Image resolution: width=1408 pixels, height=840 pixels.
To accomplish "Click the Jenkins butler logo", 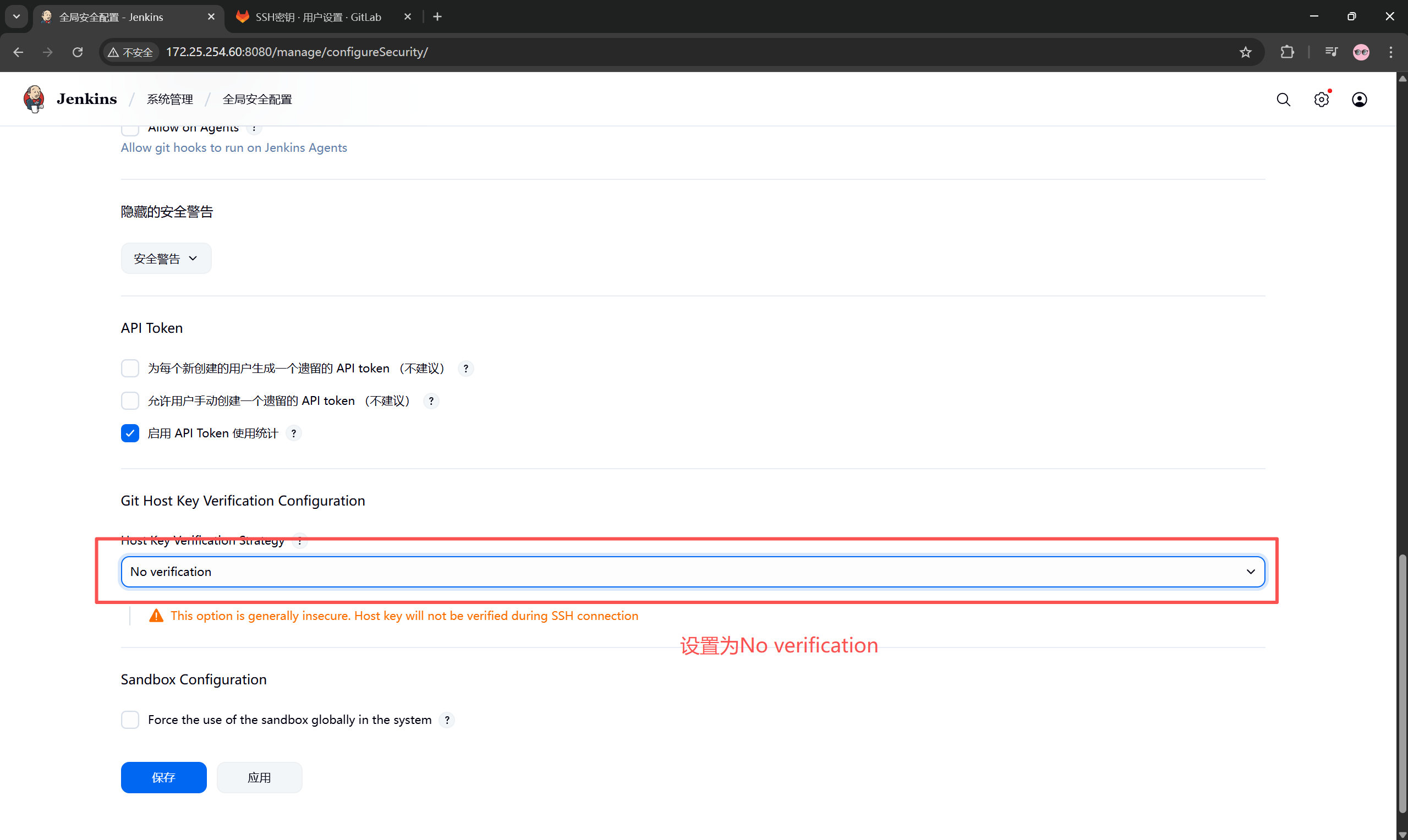I will [x=34, y=99].
